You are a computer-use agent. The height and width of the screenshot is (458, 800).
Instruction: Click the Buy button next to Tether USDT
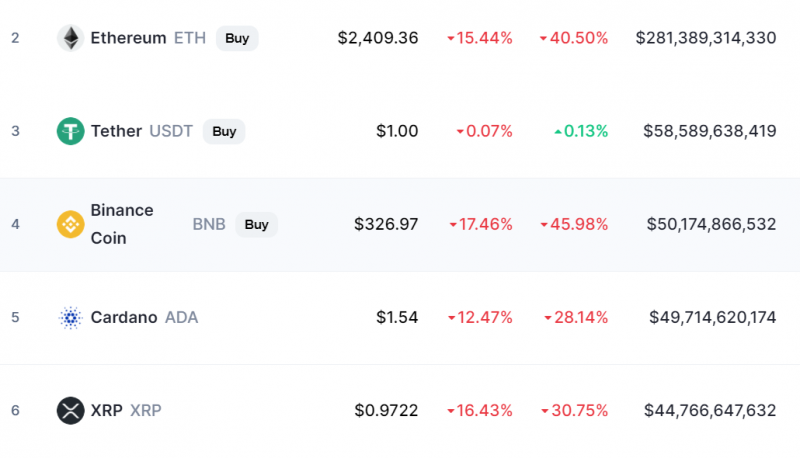[x=224, y=132]
